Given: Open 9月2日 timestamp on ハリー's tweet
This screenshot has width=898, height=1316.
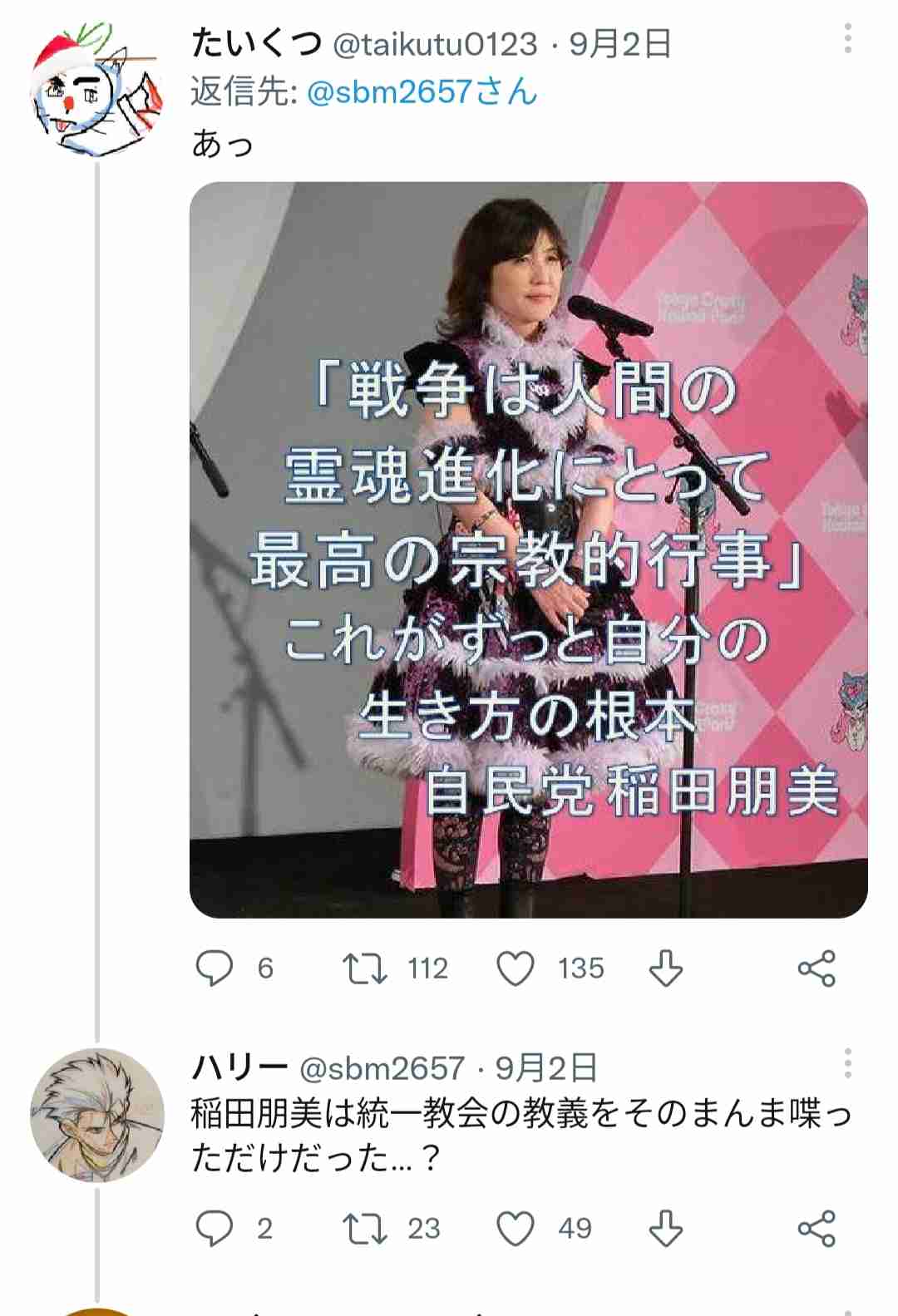Looking at the screenshot, I should coord(546,1068).
